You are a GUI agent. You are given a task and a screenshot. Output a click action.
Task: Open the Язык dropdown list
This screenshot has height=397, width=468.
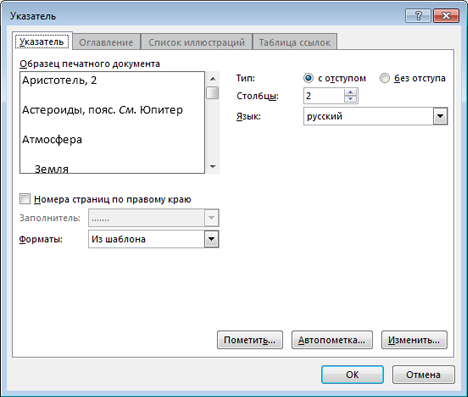point(440,116)
